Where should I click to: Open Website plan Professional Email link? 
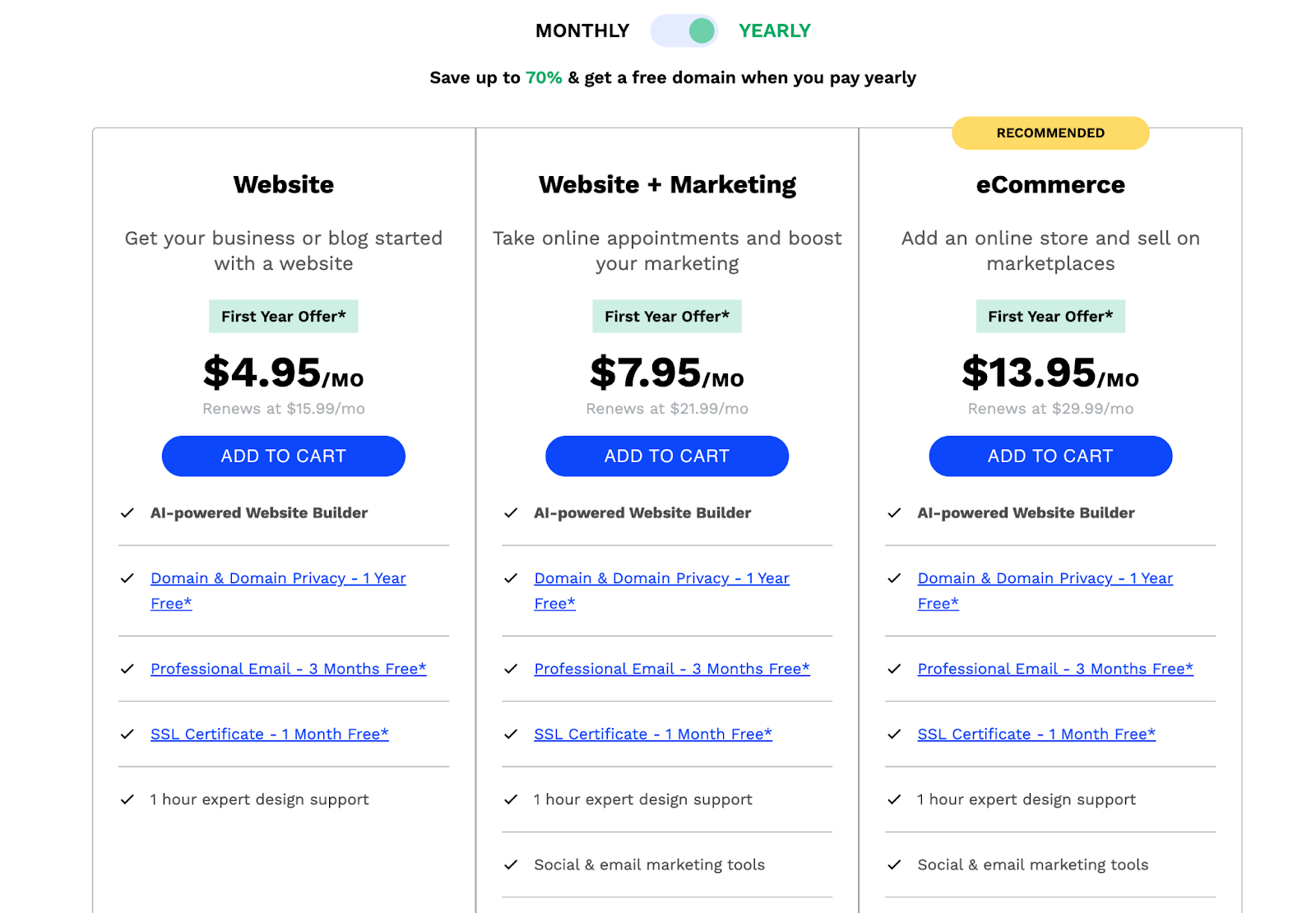click(288, 670)
